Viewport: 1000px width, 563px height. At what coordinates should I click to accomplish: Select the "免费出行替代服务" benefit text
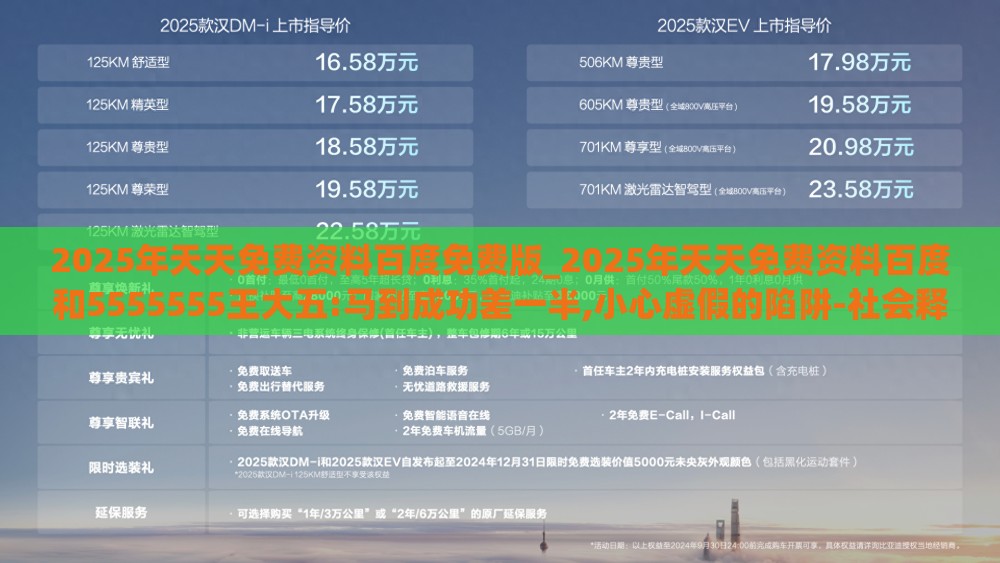(x=281, y=387)
